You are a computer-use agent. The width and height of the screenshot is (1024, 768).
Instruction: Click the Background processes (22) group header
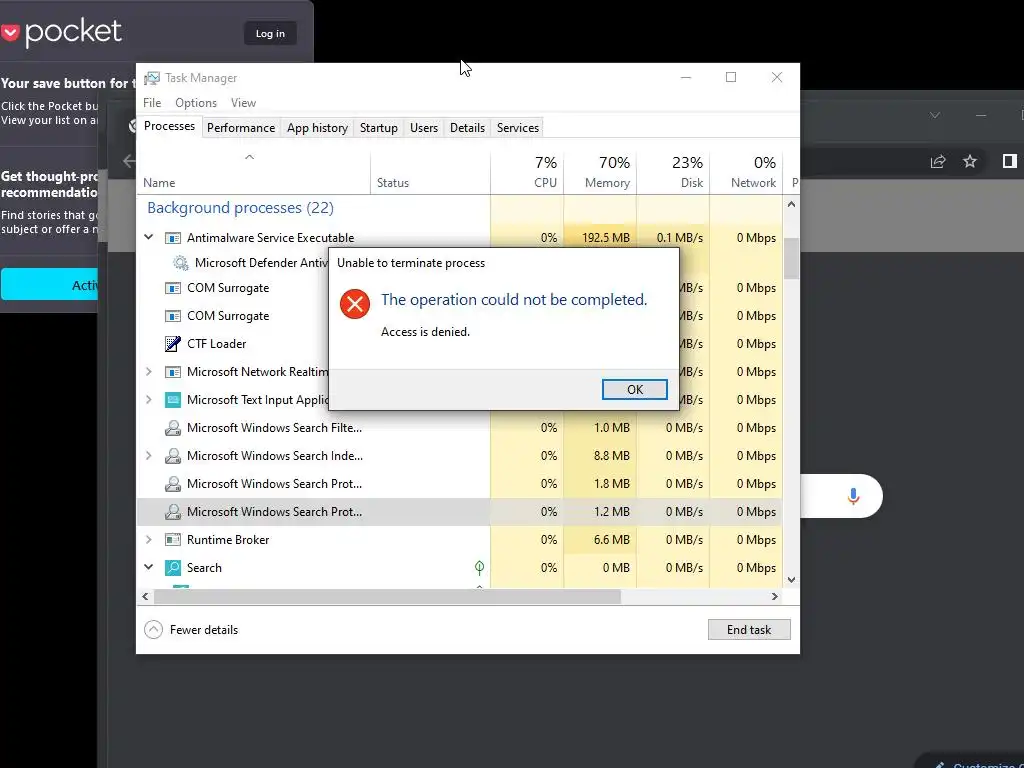[x=240, y=208]
